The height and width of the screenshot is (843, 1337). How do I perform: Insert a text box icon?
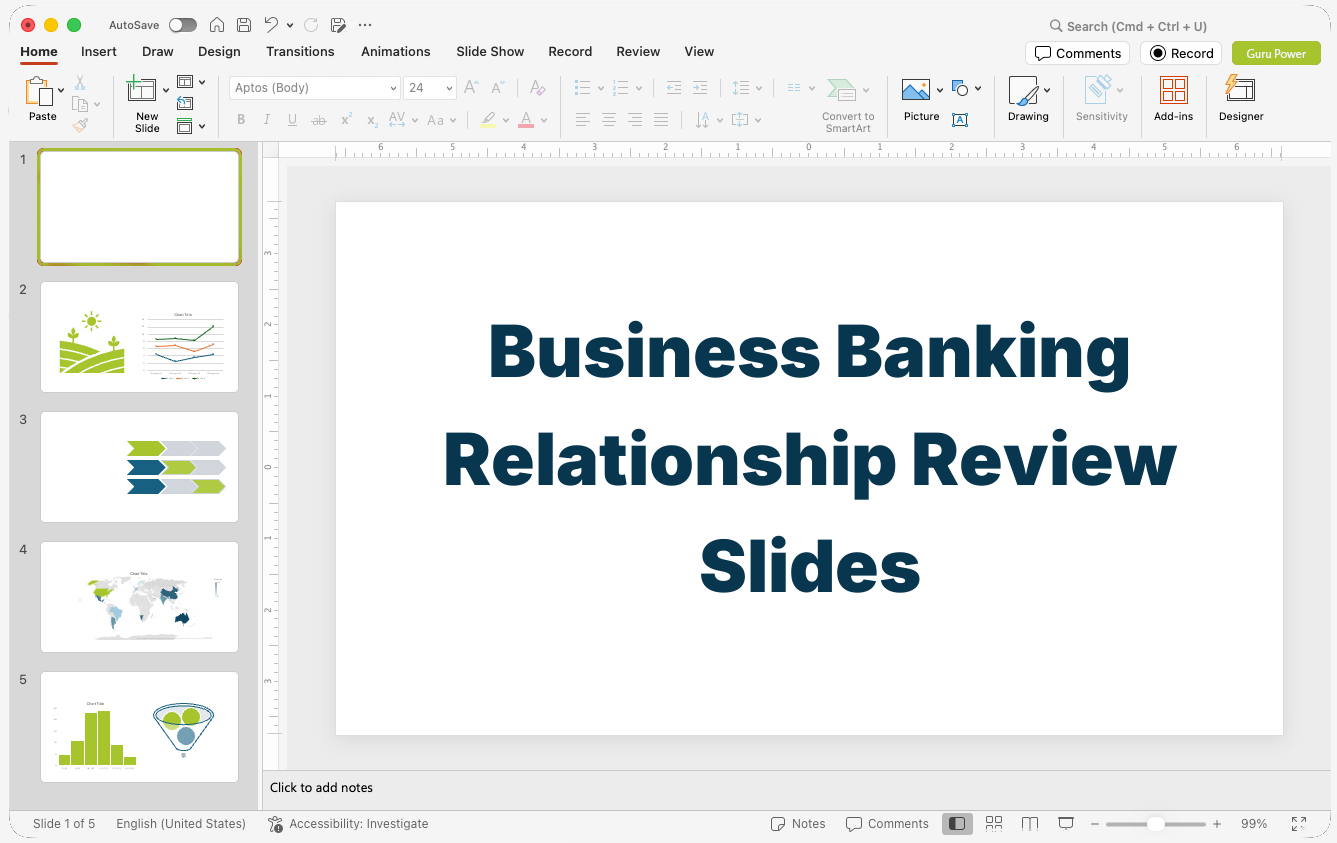coord(960,120)
